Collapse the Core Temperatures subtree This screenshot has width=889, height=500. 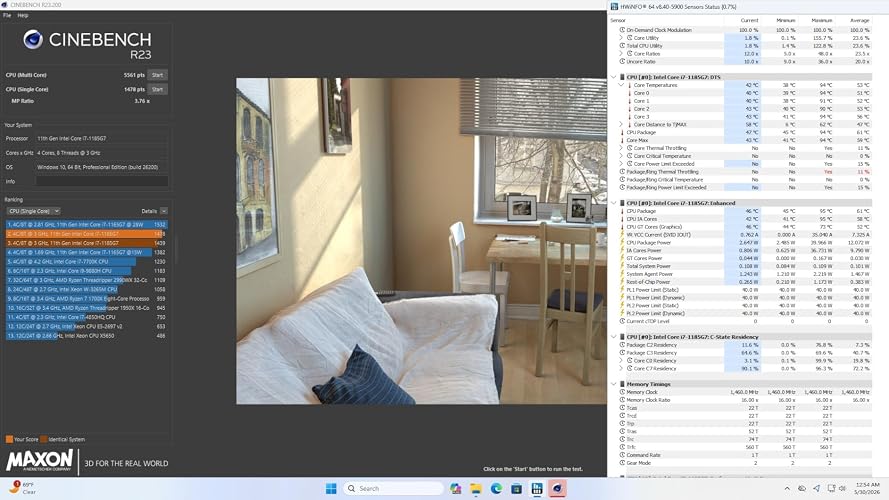click(x=621, y=85)
